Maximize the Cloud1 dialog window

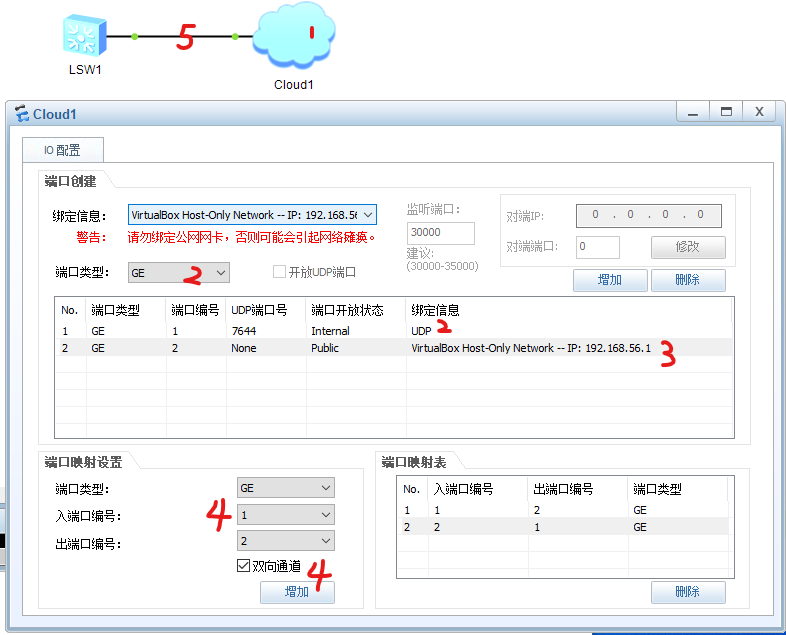(x=727, y=112)
